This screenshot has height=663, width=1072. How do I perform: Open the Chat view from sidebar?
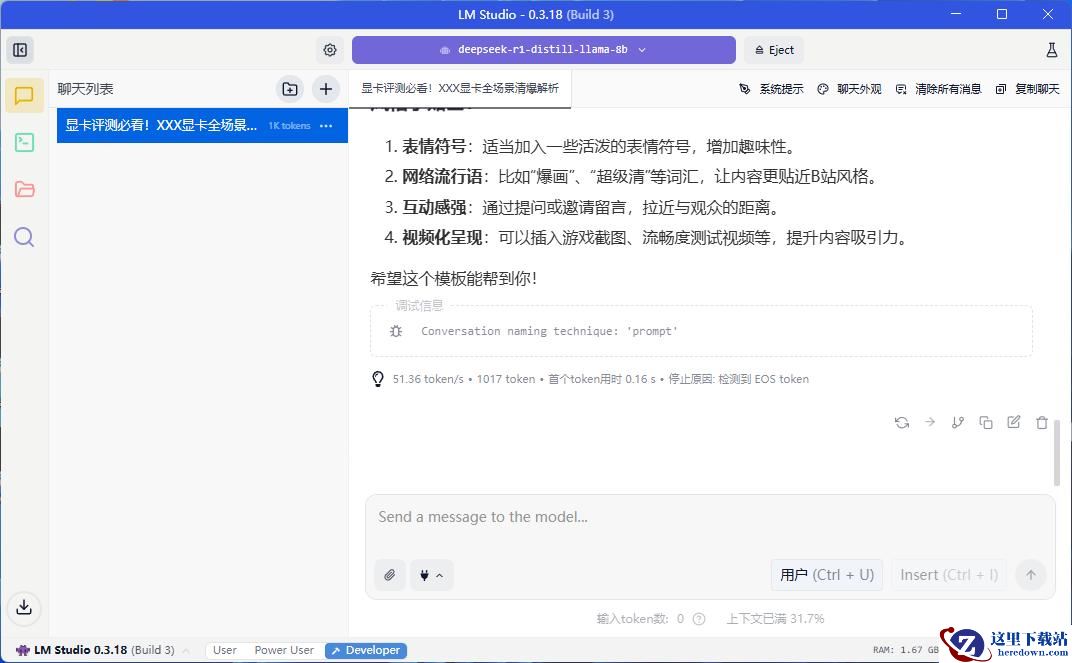point(25,95)
